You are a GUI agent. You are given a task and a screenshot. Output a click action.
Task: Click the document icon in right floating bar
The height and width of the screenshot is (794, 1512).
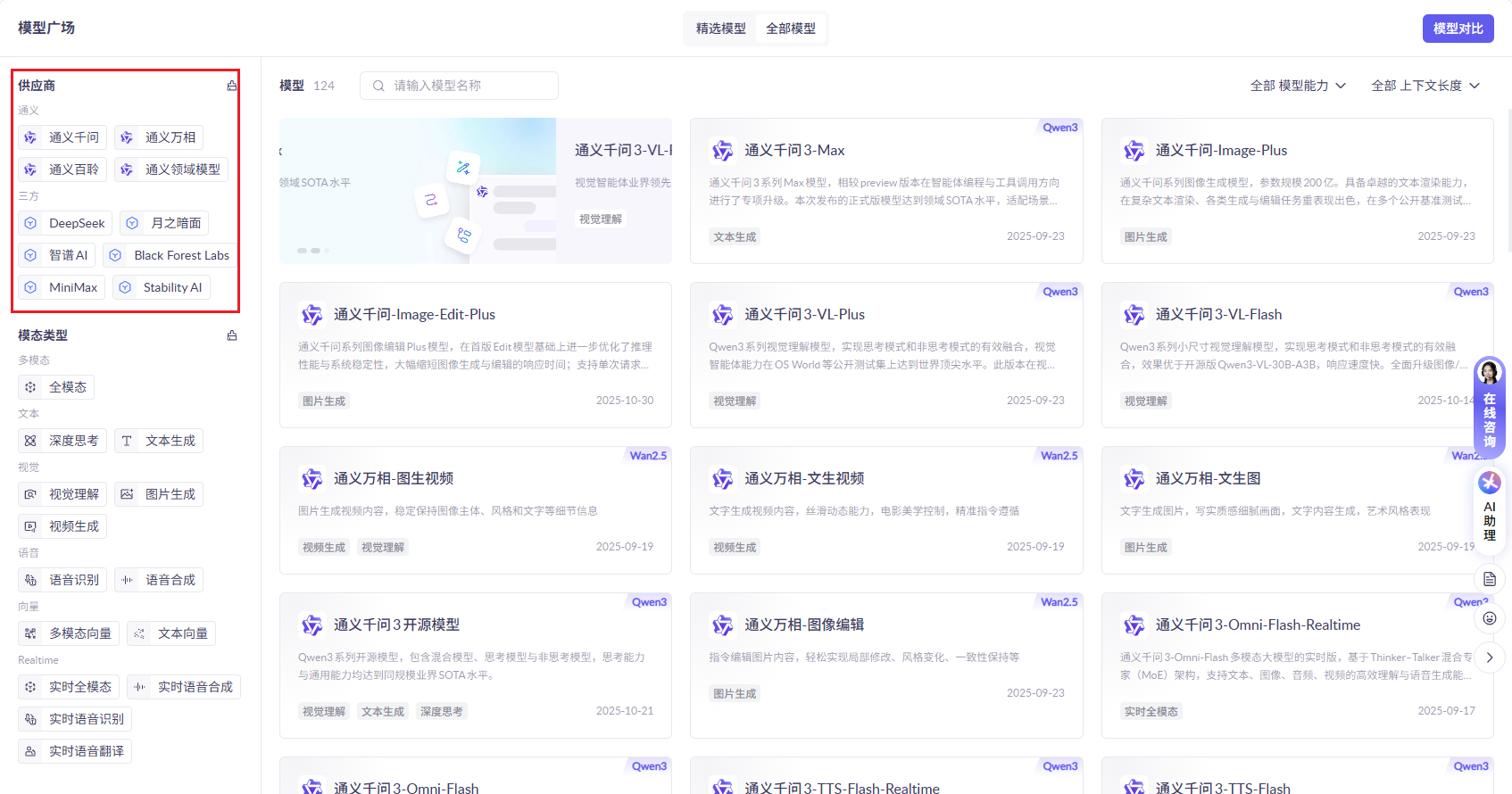tap(1489, 579)
